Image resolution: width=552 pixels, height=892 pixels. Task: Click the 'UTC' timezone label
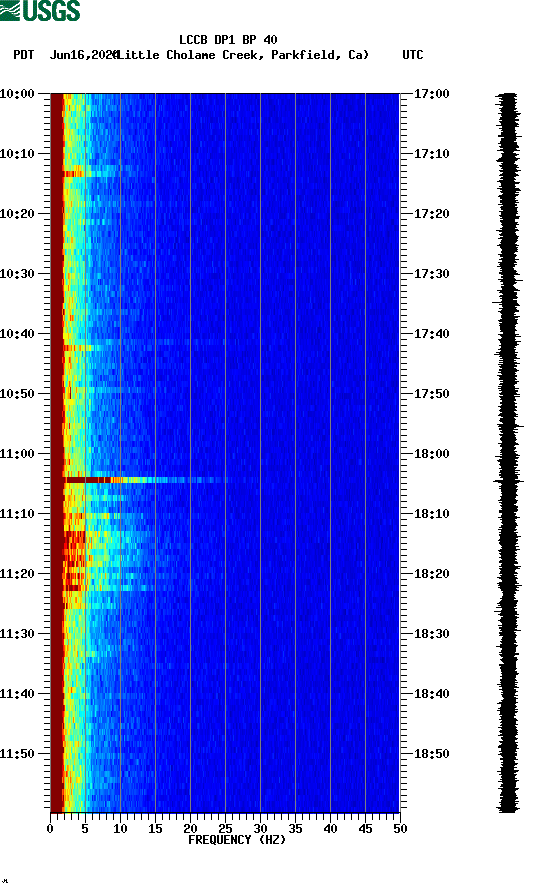tap(413, 55)
